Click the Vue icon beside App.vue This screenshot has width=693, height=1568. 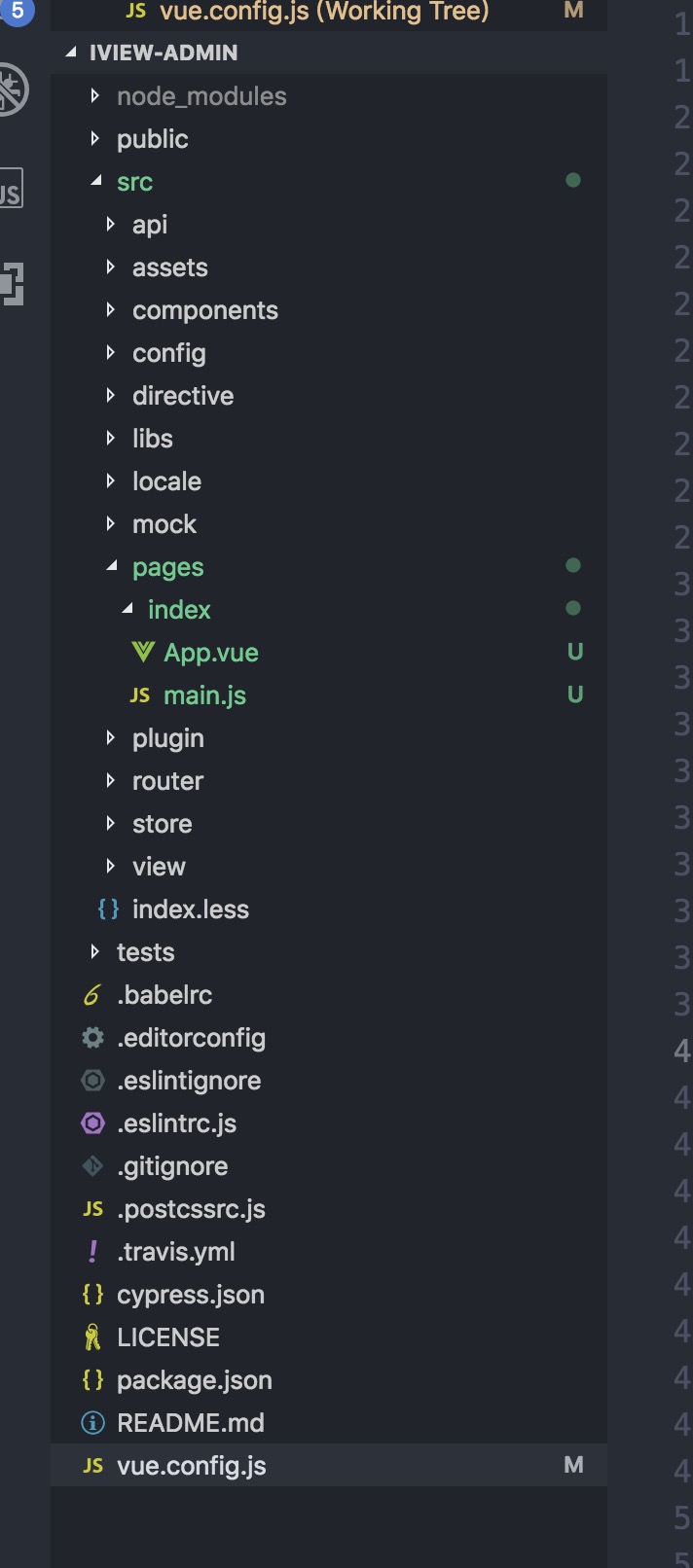143,652
